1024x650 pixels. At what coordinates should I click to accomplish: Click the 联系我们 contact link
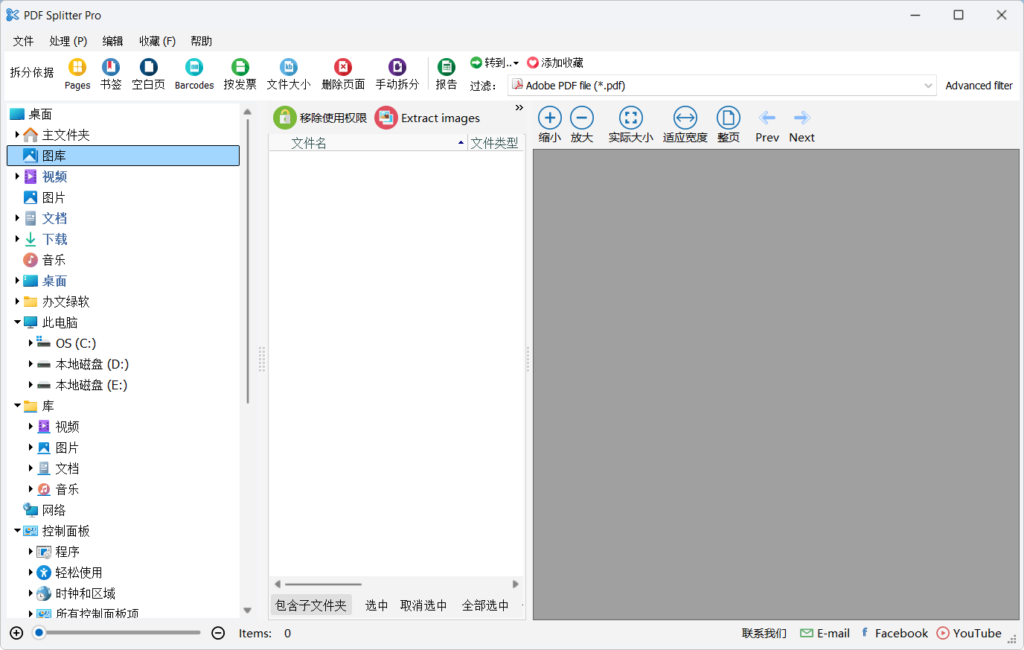click(764, 633)
